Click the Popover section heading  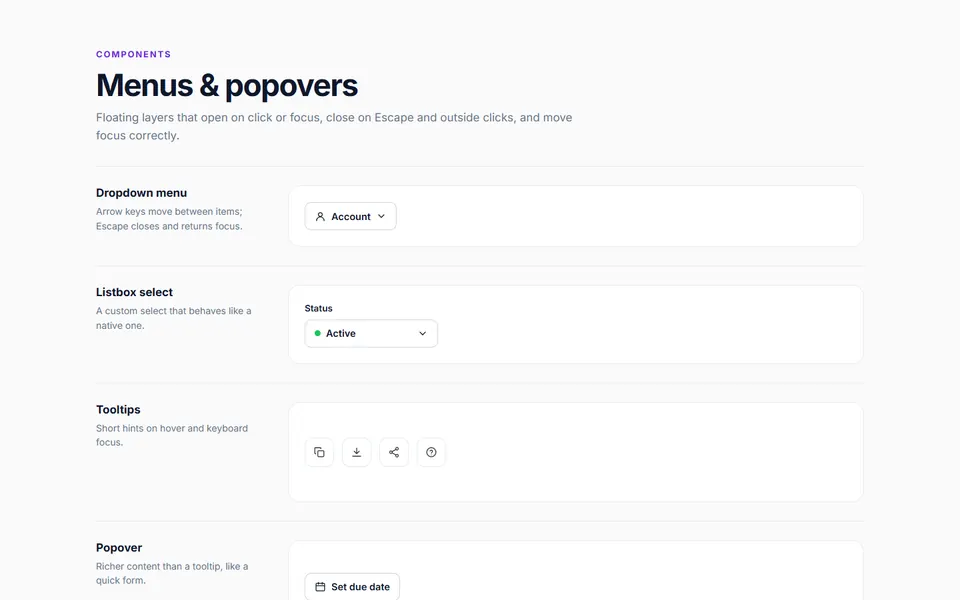click(x=119, y=547)
